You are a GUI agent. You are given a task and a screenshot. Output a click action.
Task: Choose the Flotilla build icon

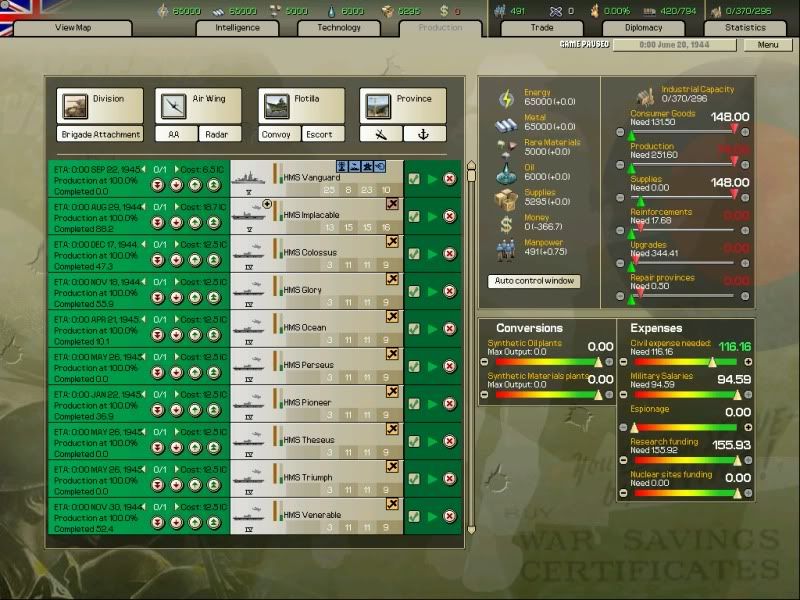tap(301, 105)
